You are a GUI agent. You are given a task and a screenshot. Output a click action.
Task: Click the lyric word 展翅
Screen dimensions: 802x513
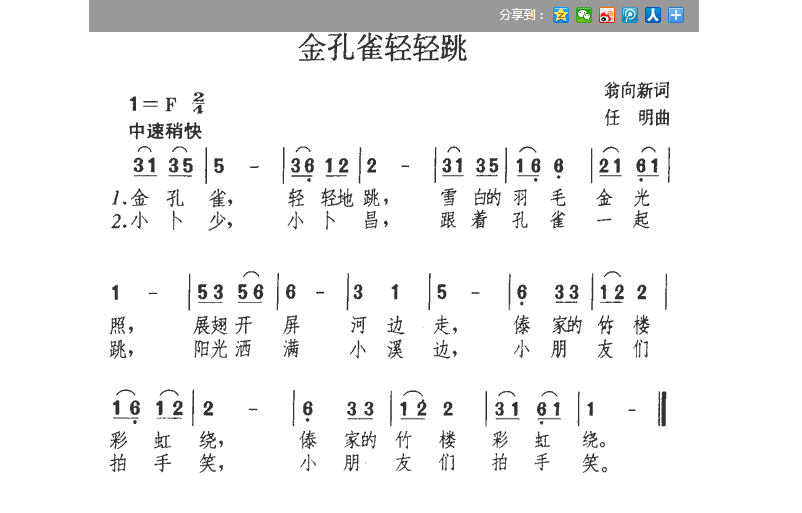(210, 325)
